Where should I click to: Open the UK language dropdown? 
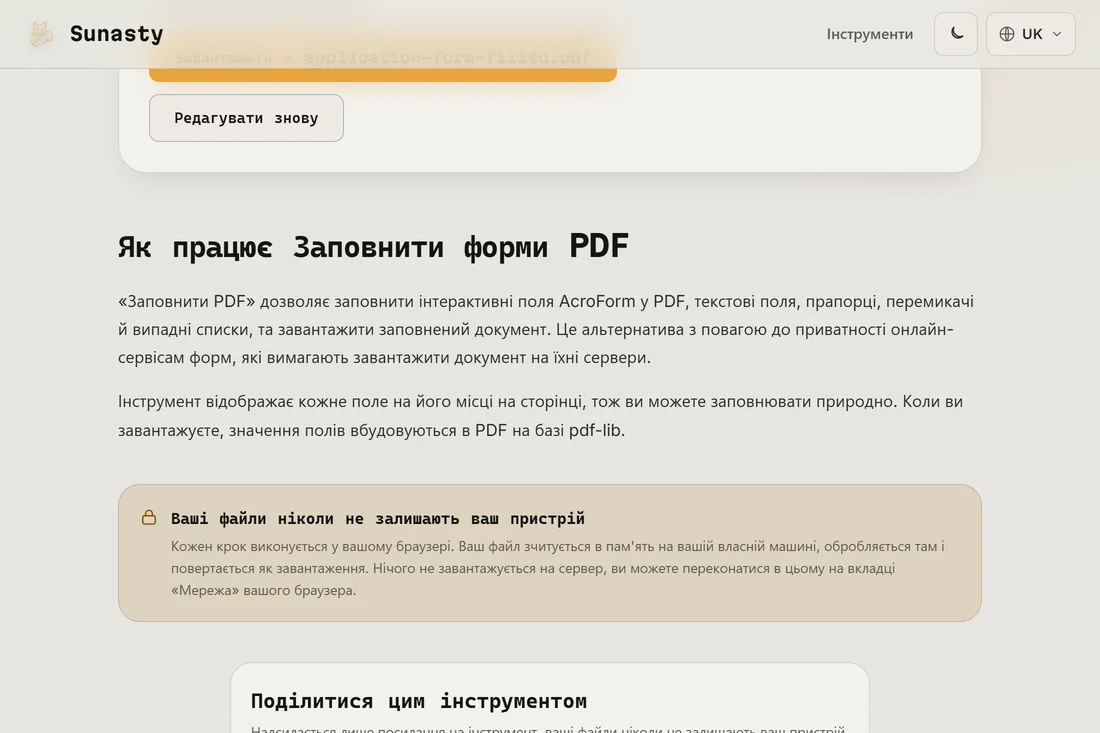pyautogui.click(x=1030, y=34)
